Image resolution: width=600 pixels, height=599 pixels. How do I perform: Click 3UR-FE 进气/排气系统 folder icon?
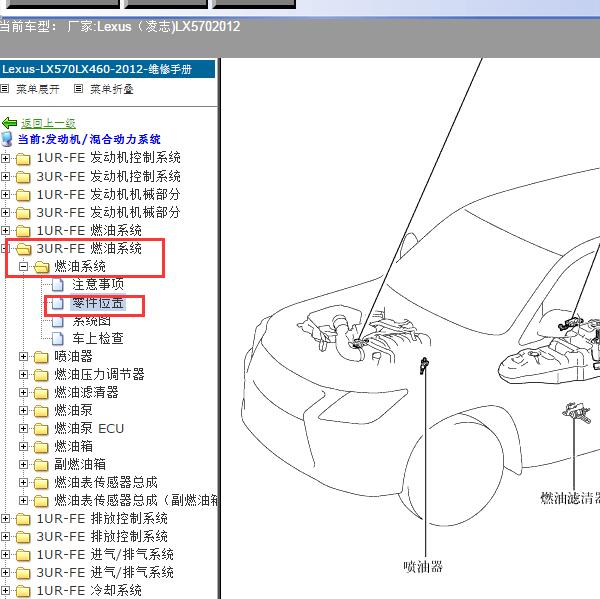click(23, 573)
